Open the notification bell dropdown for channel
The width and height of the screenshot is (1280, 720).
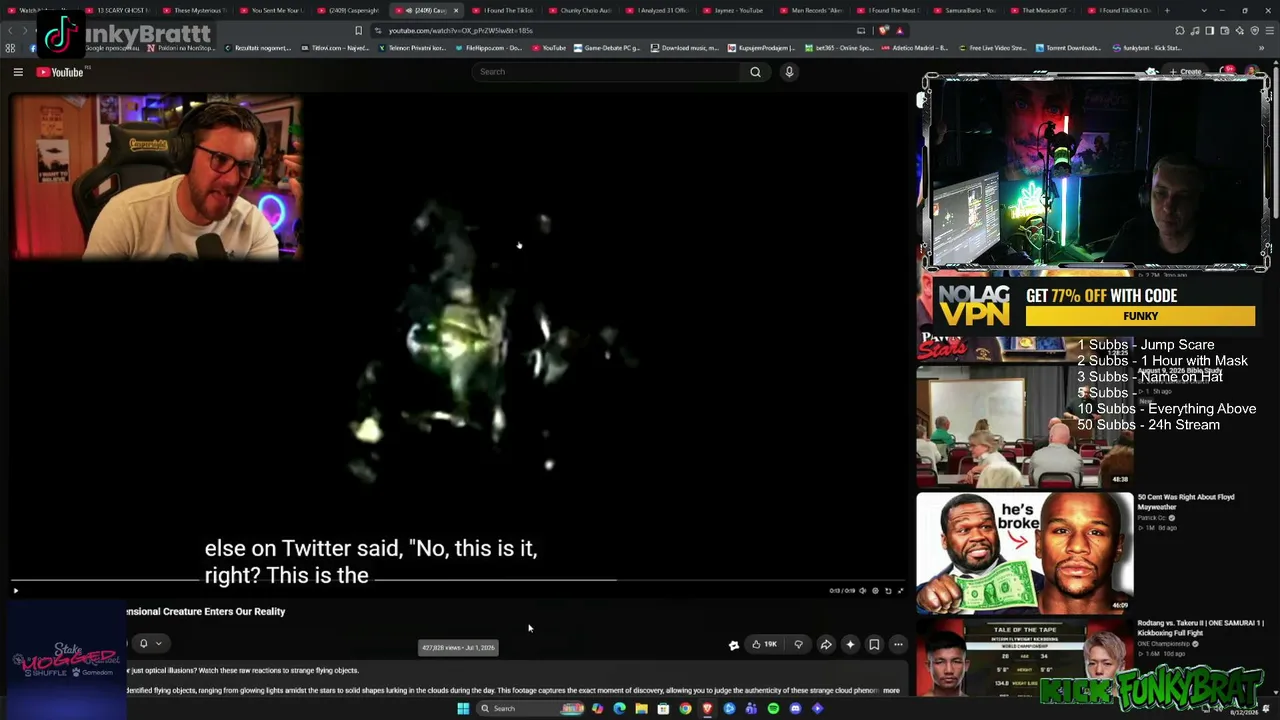(x=149, y=644)
